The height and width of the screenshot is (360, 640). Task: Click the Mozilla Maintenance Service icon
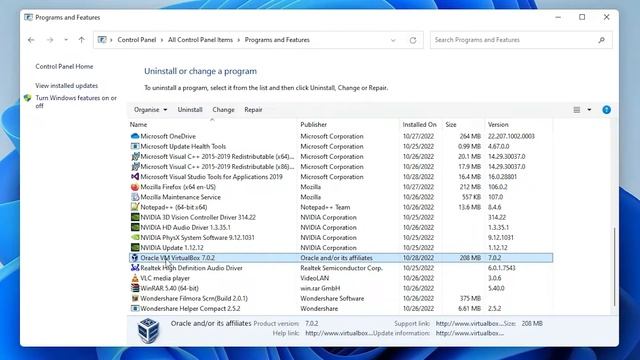135,197
